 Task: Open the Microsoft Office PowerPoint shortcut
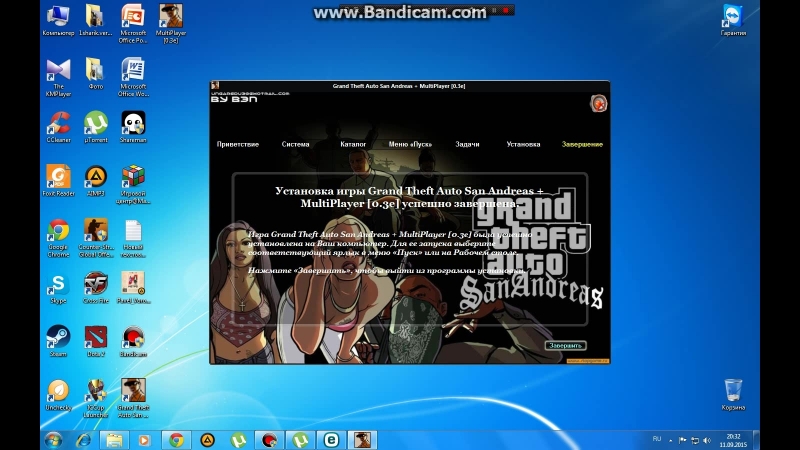(133, 23)
